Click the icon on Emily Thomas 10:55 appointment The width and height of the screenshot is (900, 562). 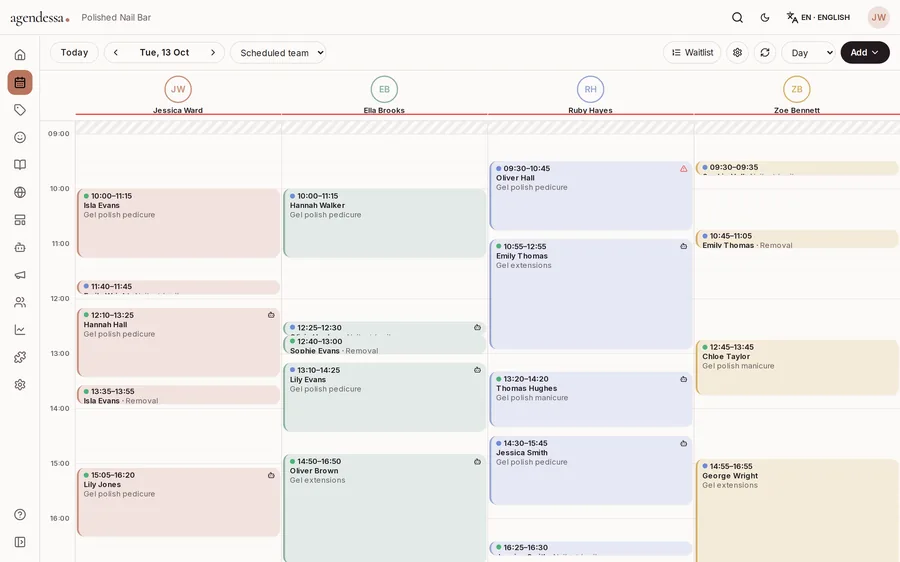point(684,246)
